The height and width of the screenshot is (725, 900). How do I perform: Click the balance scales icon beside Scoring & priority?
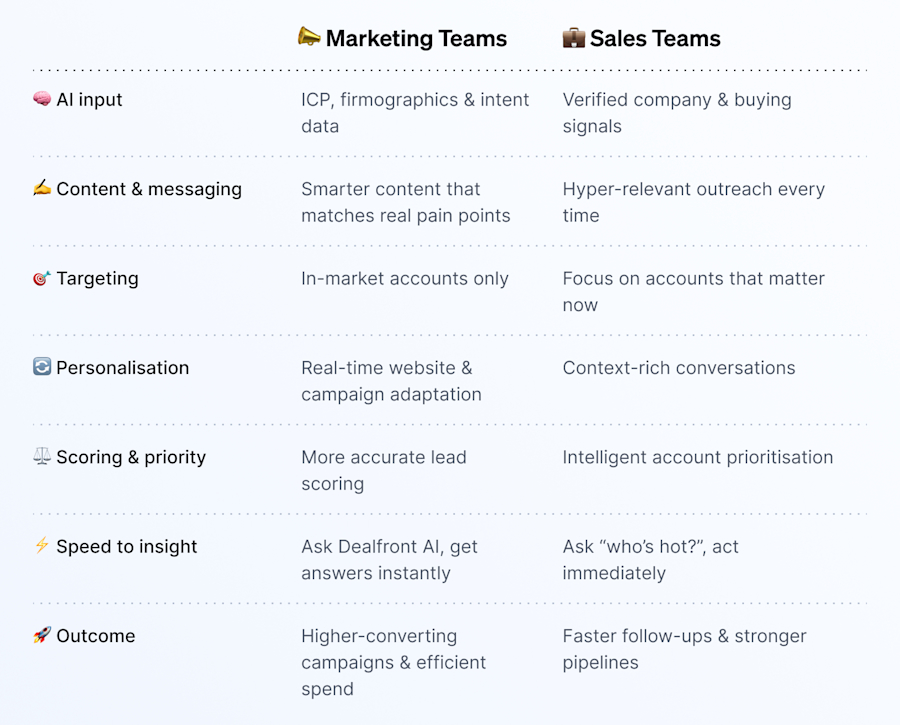tap(42, 456)
